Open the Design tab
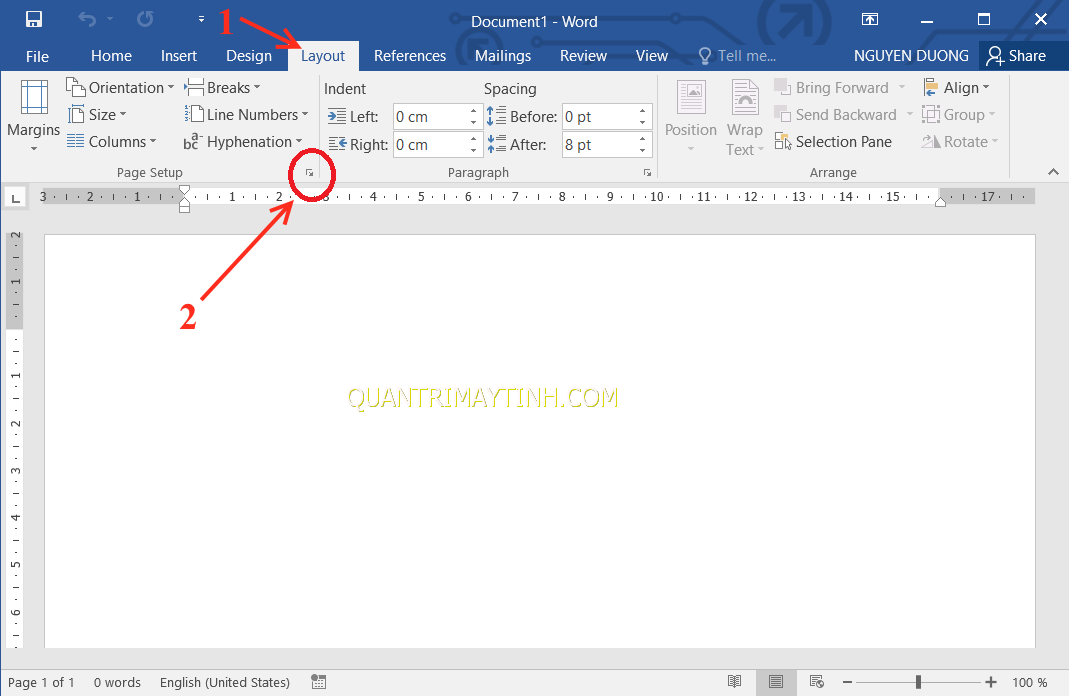 249,56
